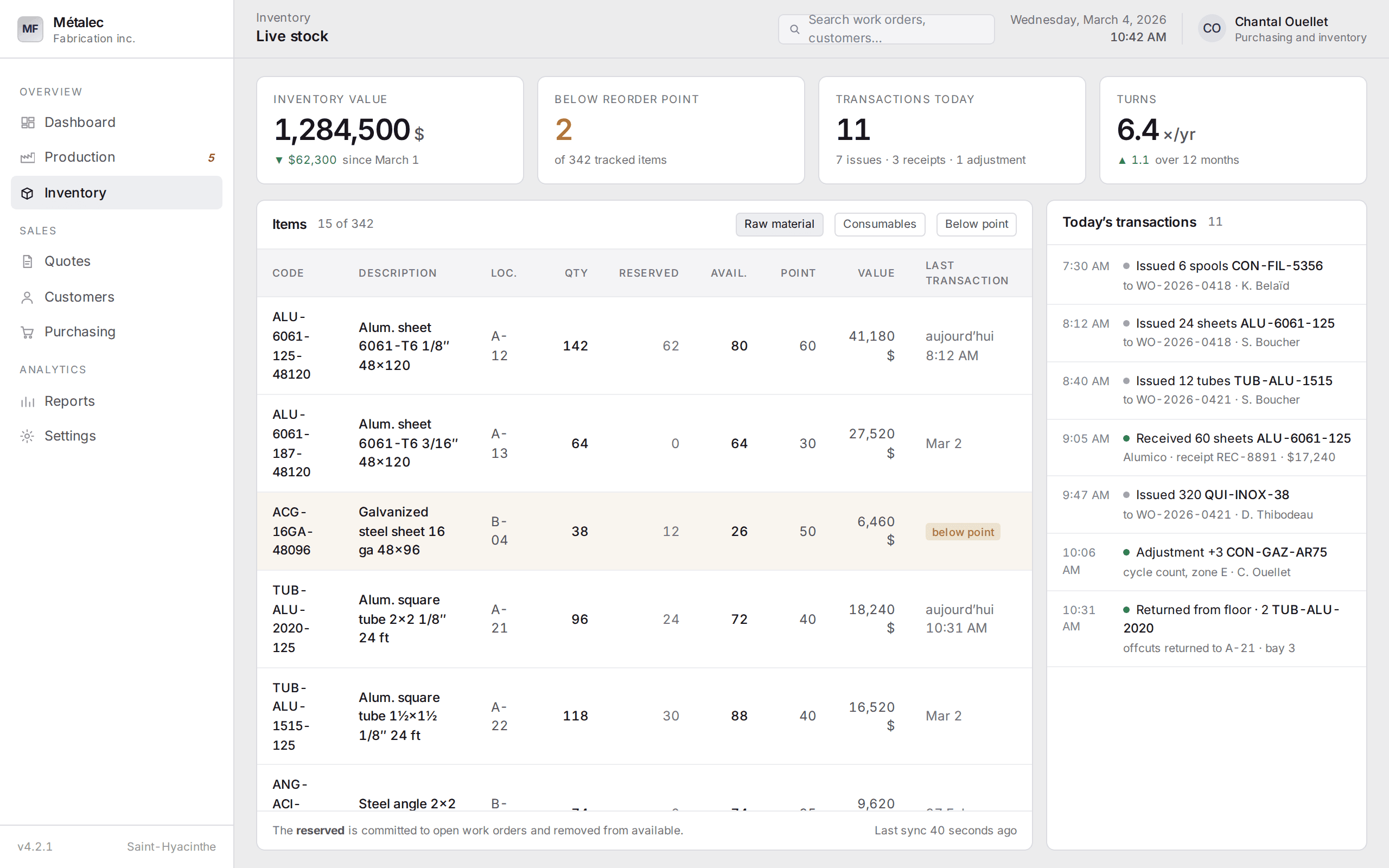The height and width of the screenshot is (868, 1389).
Task: Open Dashboard grid icon in sidebar
Action: point(28,122)
